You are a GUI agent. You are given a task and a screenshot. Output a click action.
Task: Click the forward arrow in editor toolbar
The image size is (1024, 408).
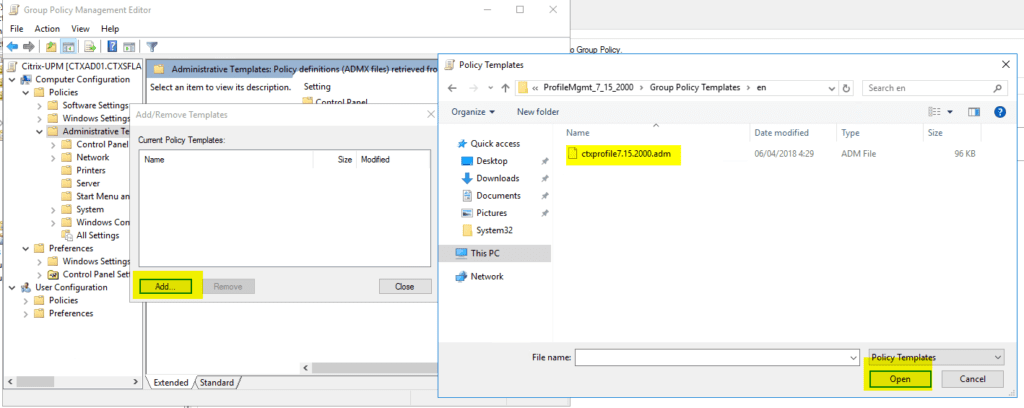pos(28,46)
